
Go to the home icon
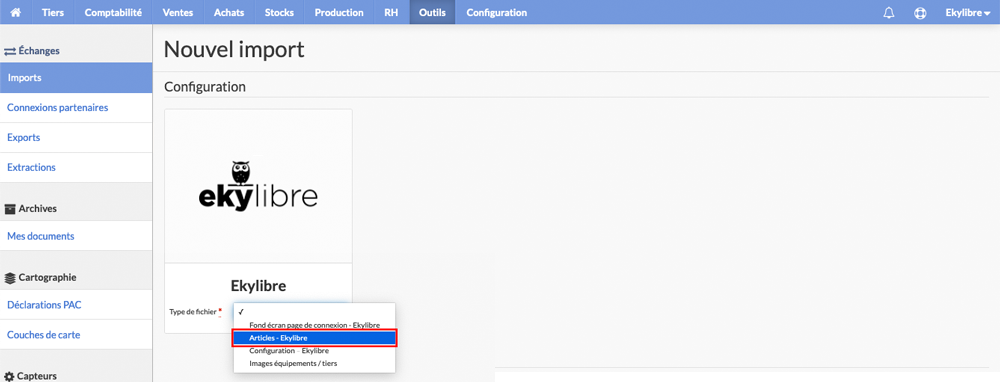point(16,12)
